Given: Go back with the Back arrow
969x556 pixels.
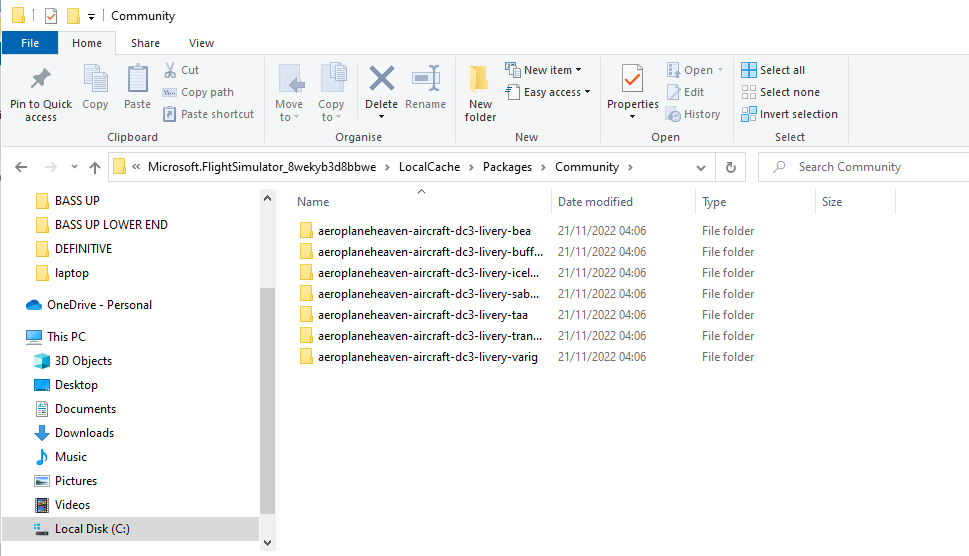Looking at the screenshot, I should pyautogui.click(x=21, y=167).
